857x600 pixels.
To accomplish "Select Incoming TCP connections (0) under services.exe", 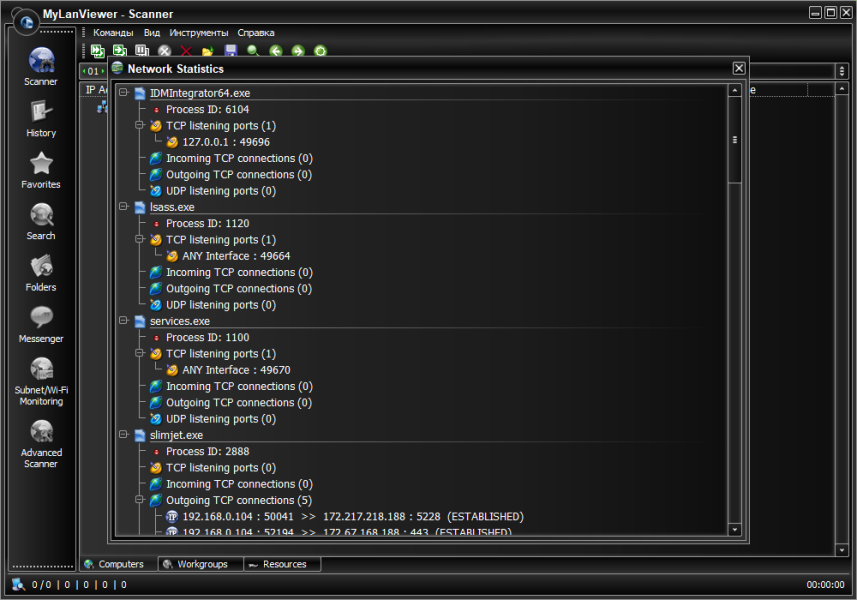I will point(239,386).
